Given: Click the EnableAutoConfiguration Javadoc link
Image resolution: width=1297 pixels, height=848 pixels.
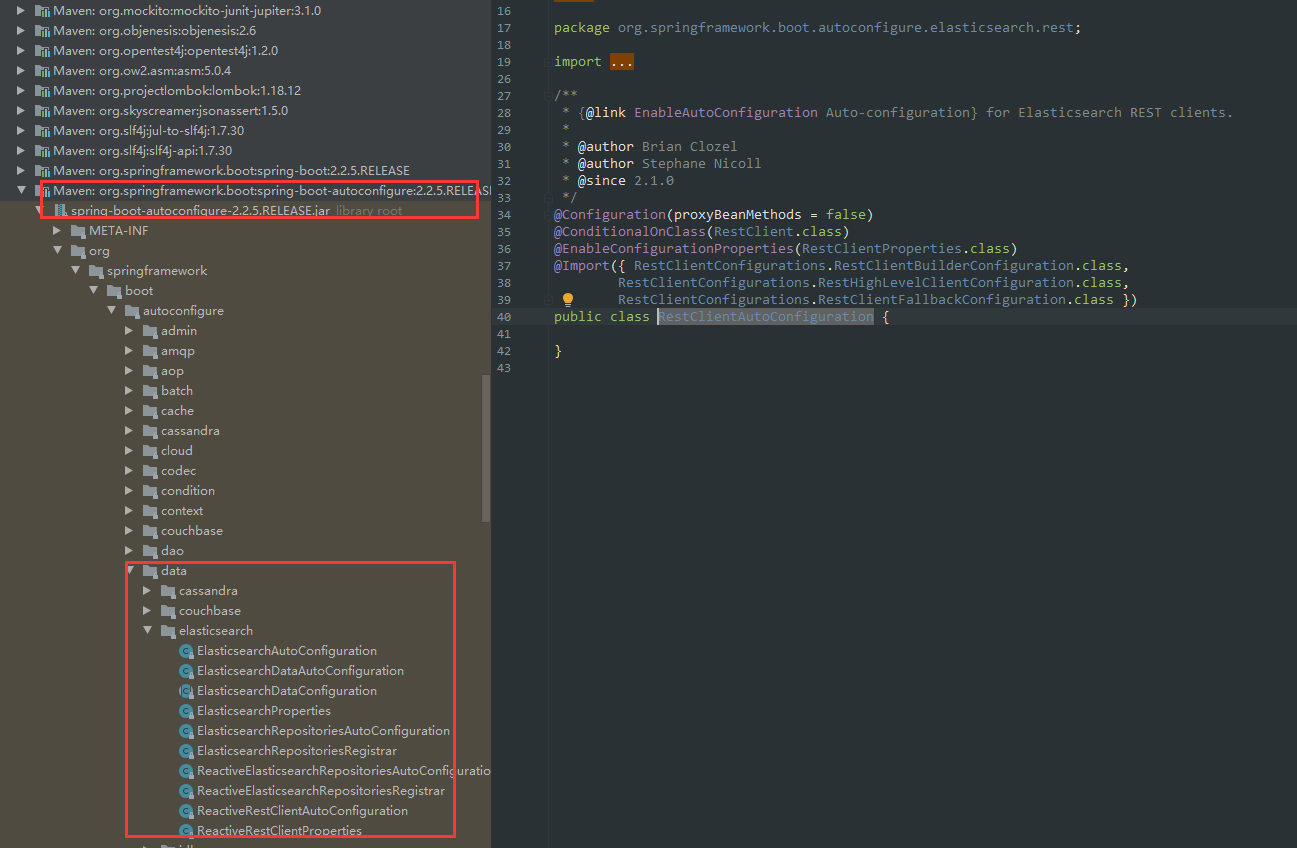Looking at the screenshot, I should click(x=726, y=113).
